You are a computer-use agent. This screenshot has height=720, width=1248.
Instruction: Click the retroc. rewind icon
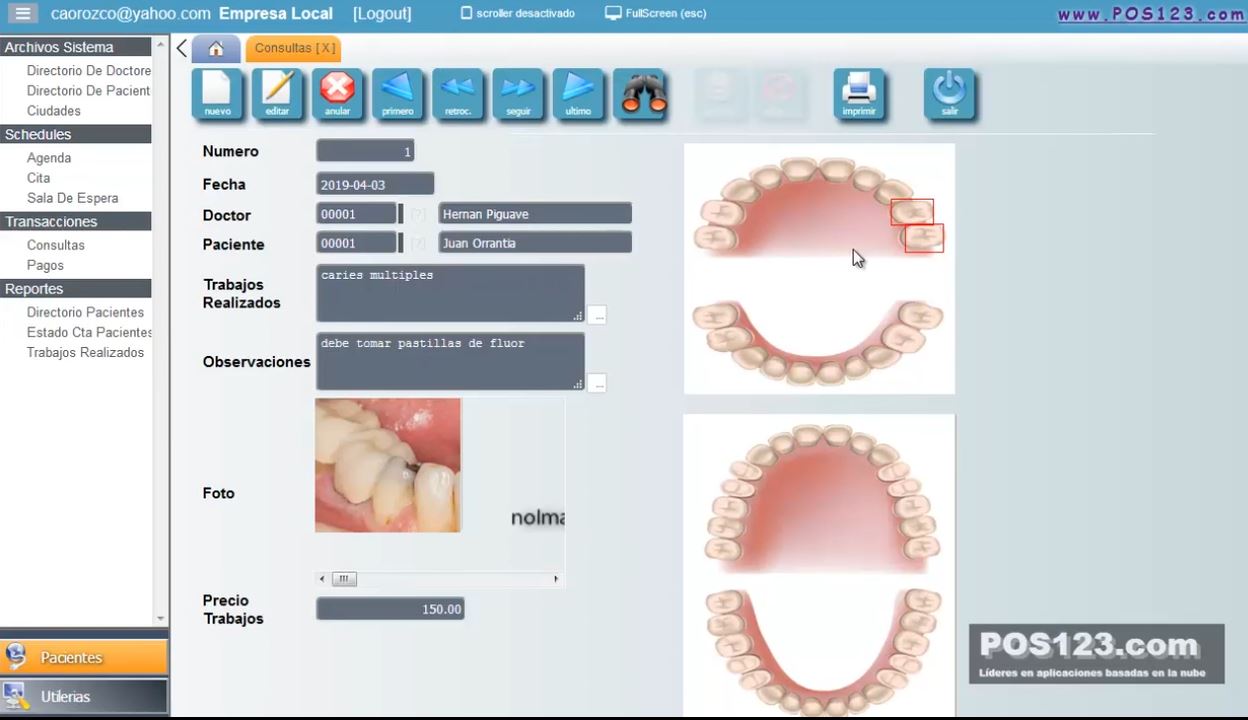tap(458, 94)
